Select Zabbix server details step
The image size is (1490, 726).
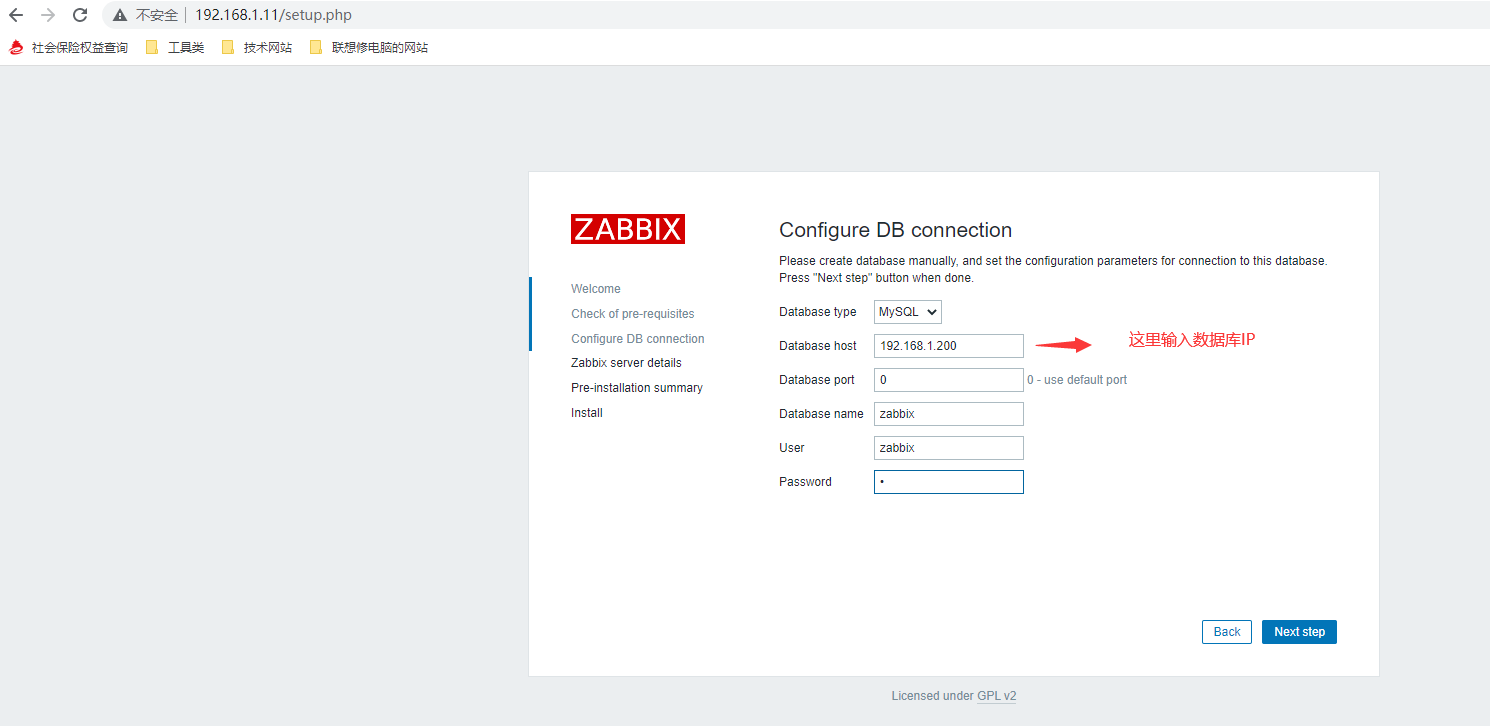(x=626, y=363)
